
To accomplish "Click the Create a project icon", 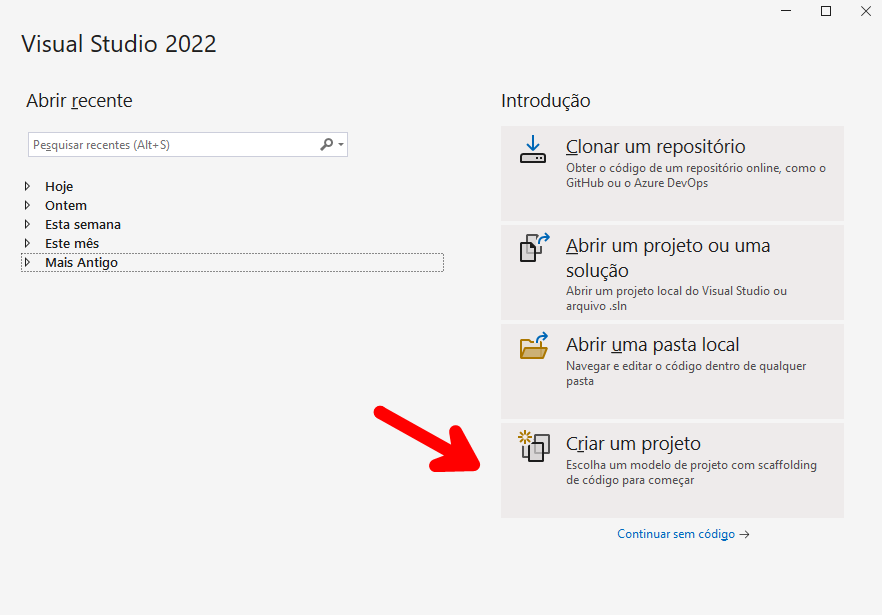I will 534,446.
